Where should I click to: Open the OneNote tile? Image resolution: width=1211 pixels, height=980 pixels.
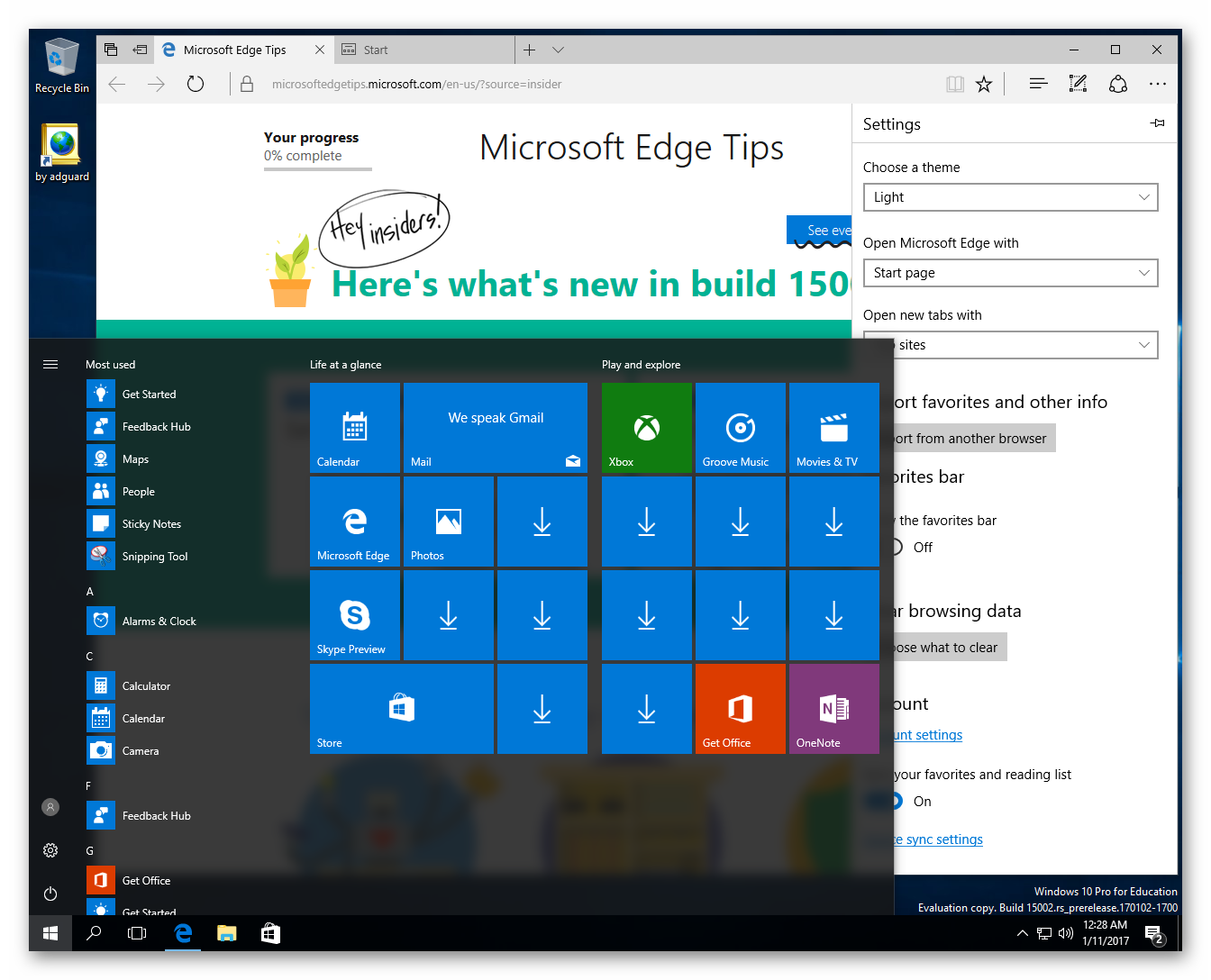click(x=834, y=709)
